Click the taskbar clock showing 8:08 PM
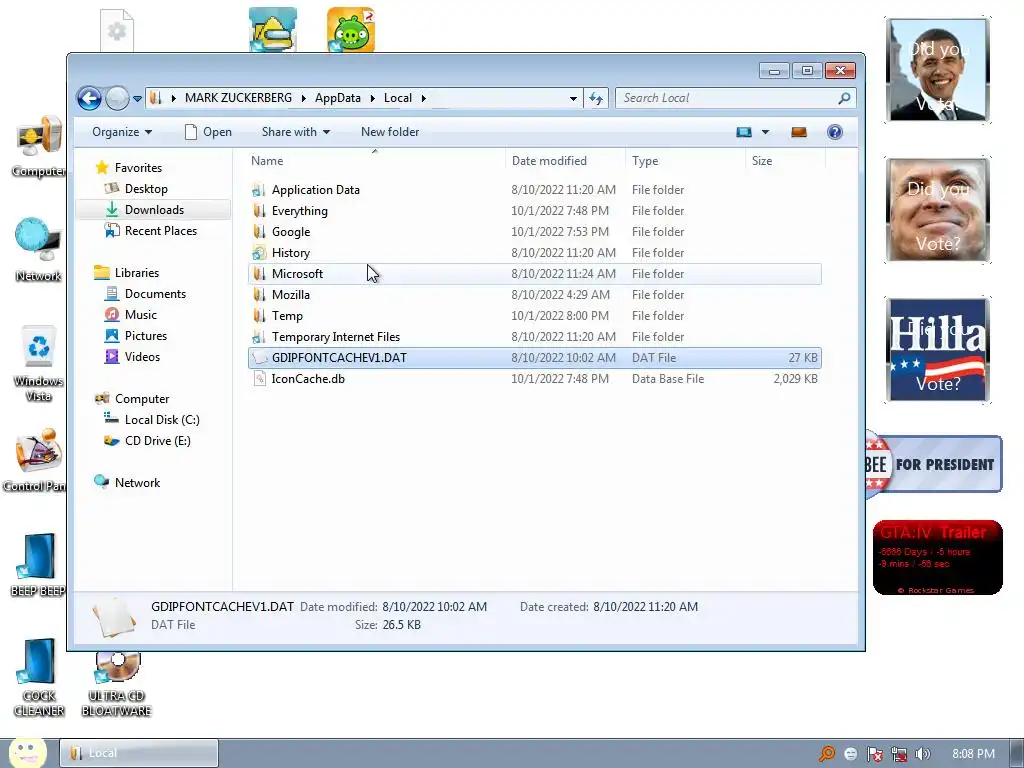1024x768 pixels. [973, 754]
